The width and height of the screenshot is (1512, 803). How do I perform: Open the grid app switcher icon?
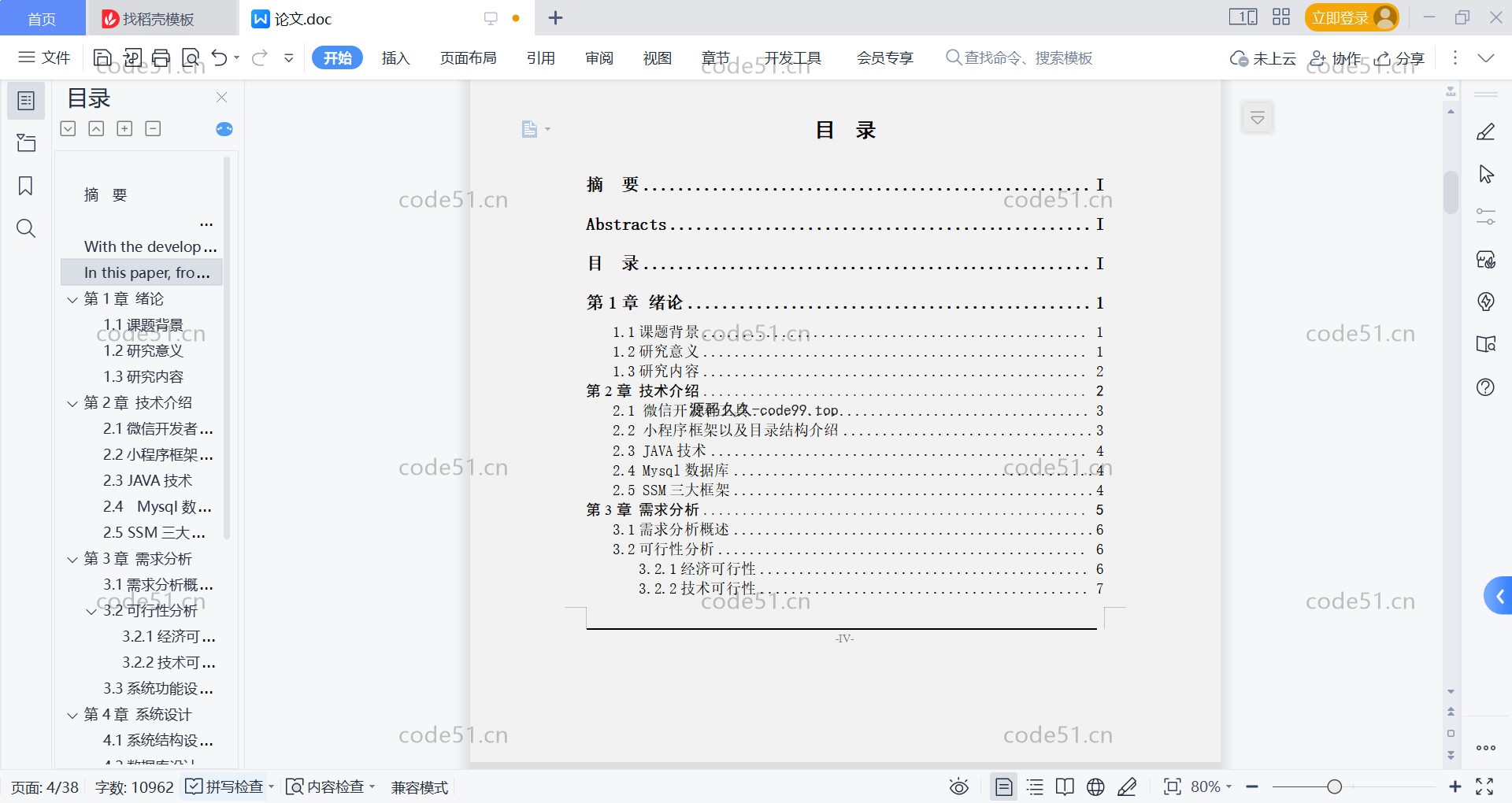pyautogui.click(x=1281, y=17)
